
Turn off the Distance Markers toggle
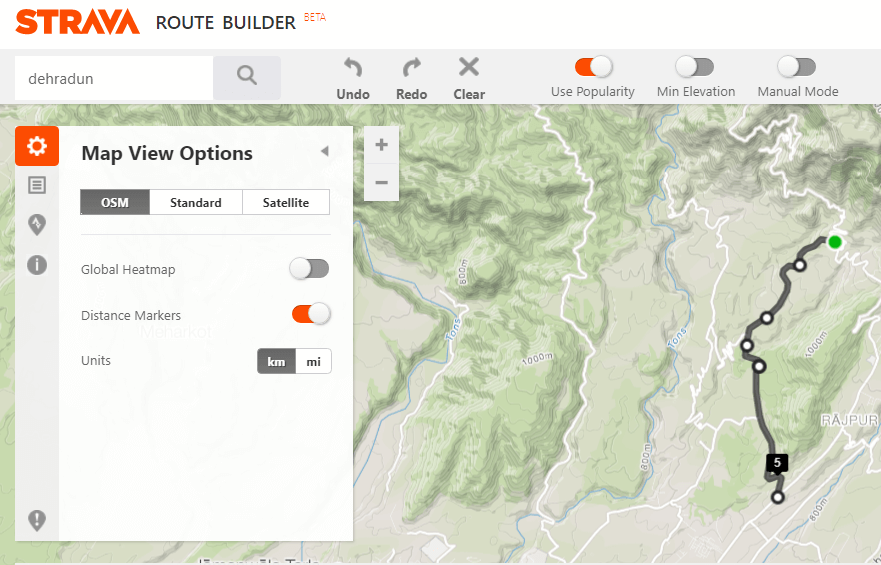click(x=311, y=314)
